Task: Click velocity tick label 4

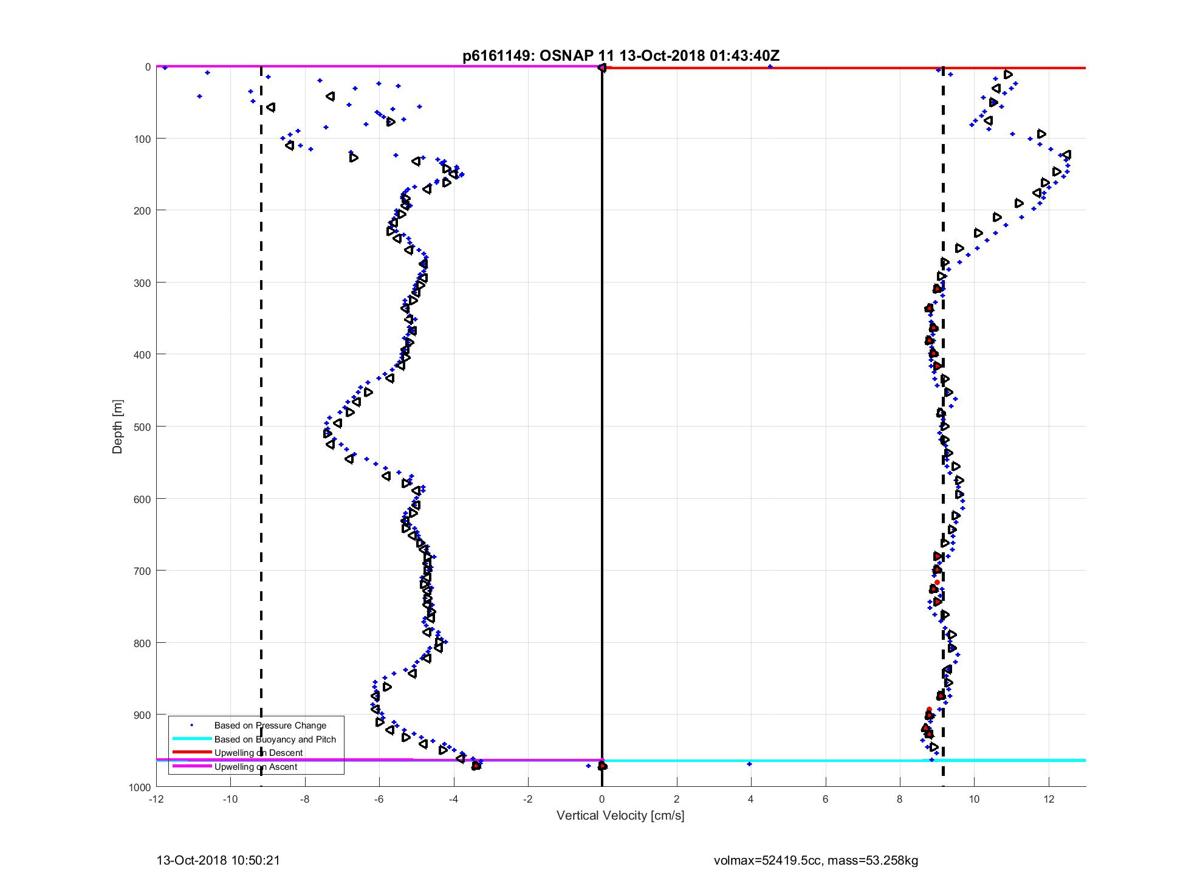Action: tap(751, 798)
